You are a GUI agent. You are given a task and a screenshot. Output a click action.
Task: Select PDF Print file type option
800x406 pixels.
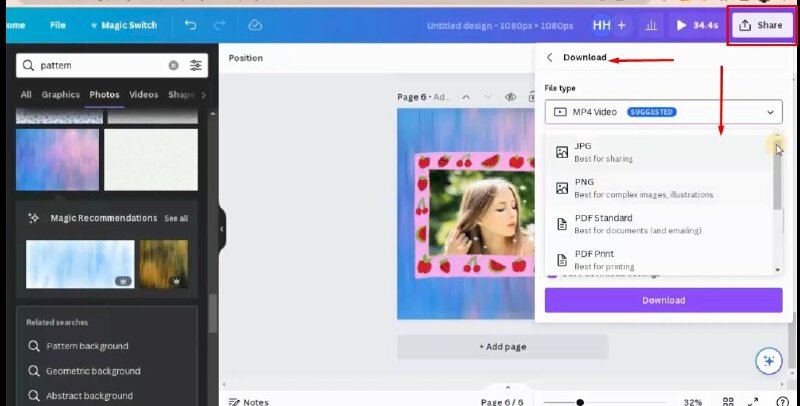point(660,260)
